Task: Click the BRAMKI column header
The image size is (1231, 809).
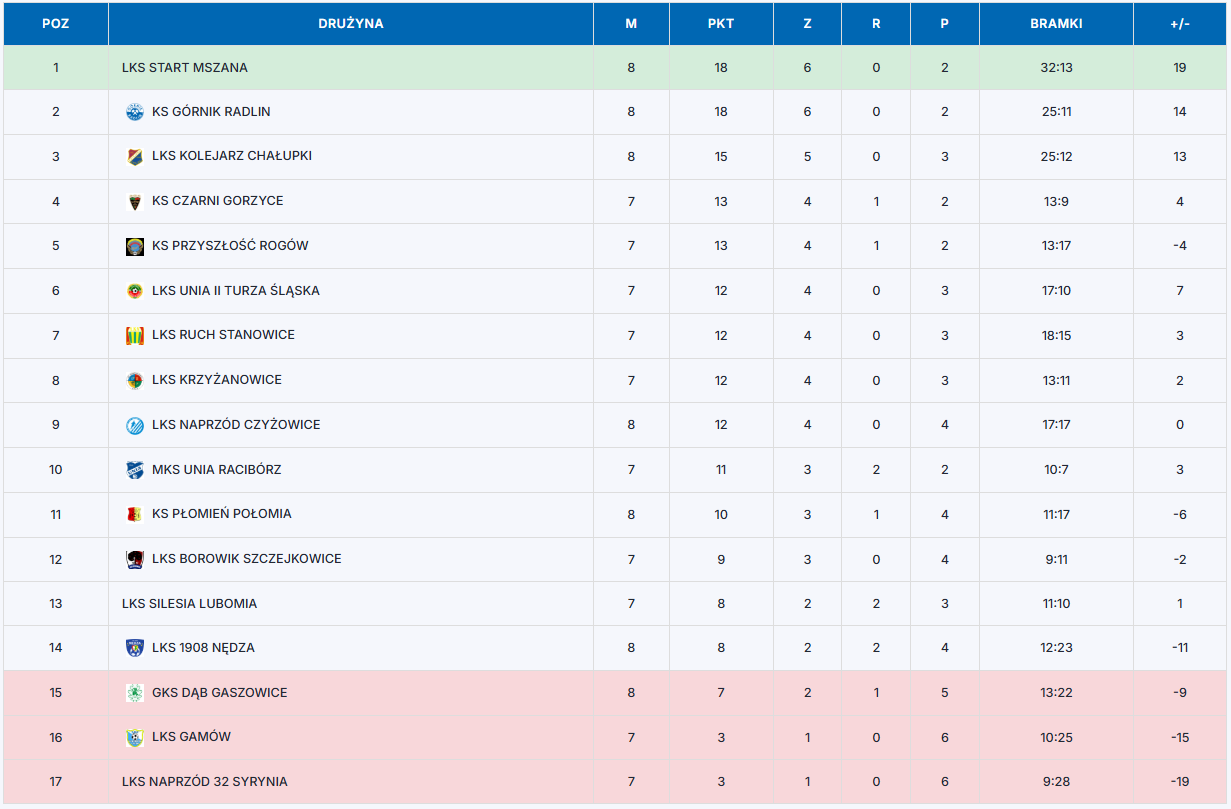Action: tap(1056, 24)
